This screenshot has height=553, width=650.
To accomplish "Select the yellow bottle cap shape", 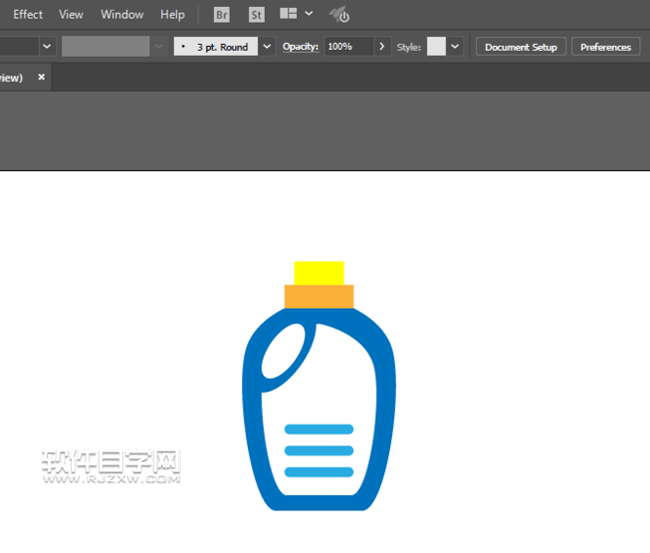I will (x=319, y=272).
